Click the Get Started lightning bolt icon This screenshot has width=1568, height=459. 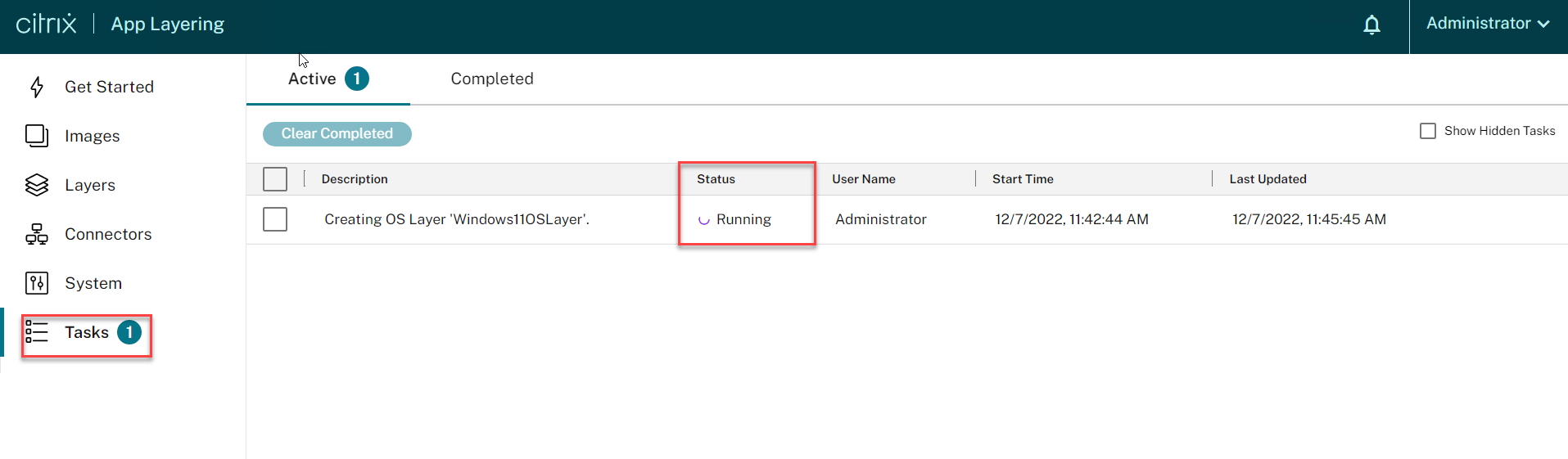click(x=37, y=87)
